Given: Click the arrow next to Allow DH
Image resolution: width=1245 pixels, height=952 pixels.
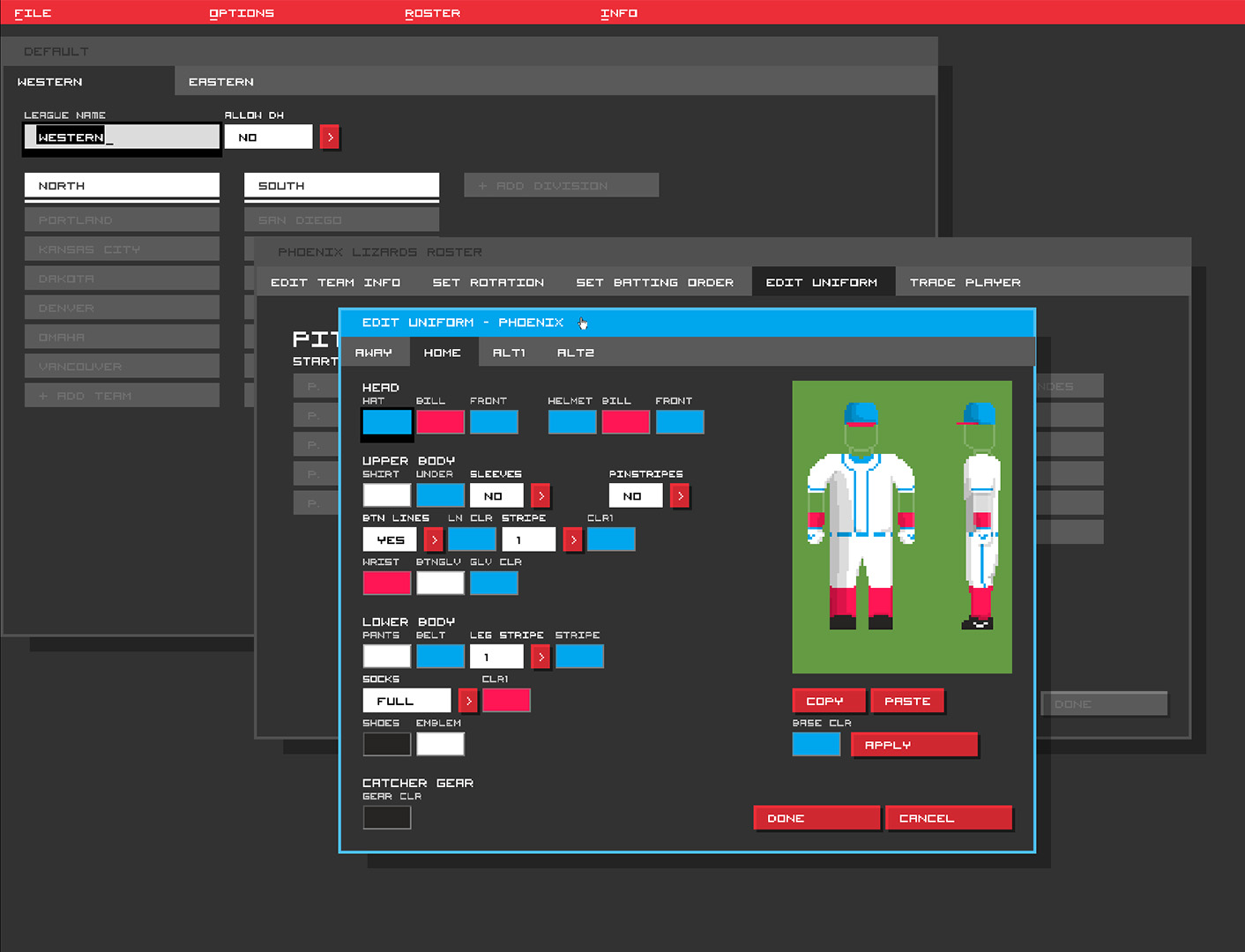Looking at the screenshot, I should (330, 138).
